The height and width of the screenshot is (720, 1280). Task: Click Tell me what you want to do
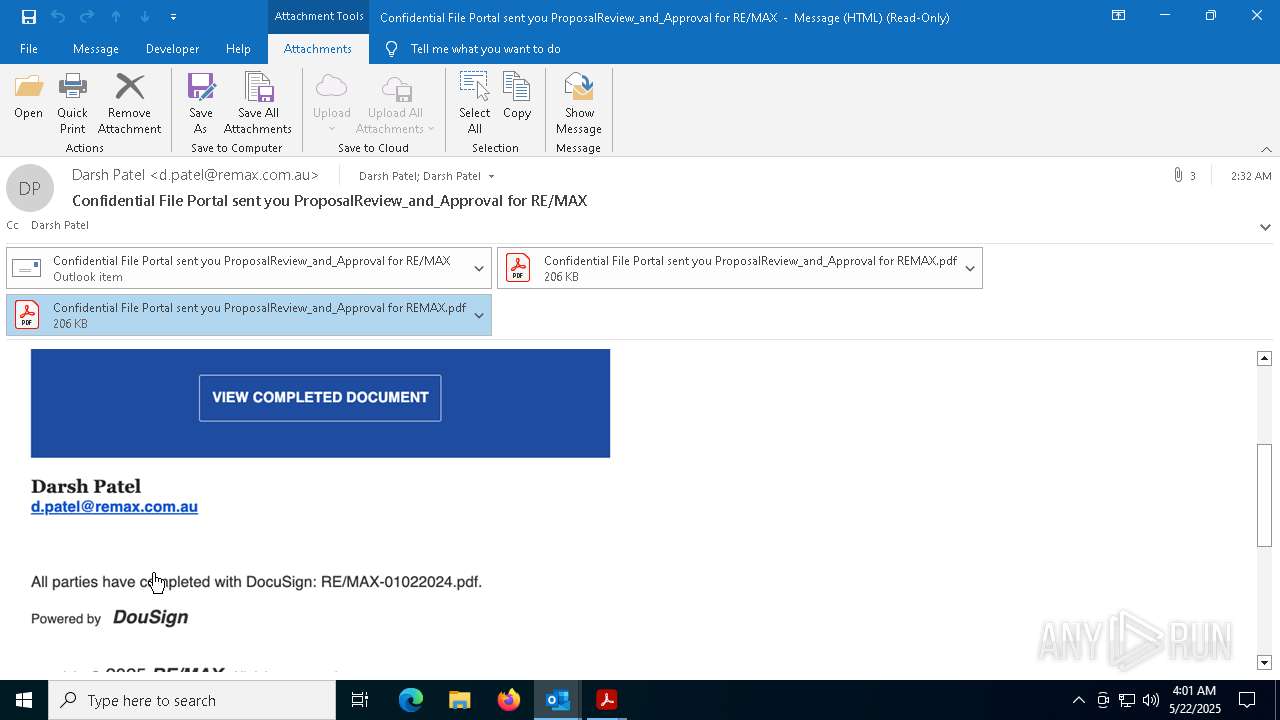(x=485, y=49)
